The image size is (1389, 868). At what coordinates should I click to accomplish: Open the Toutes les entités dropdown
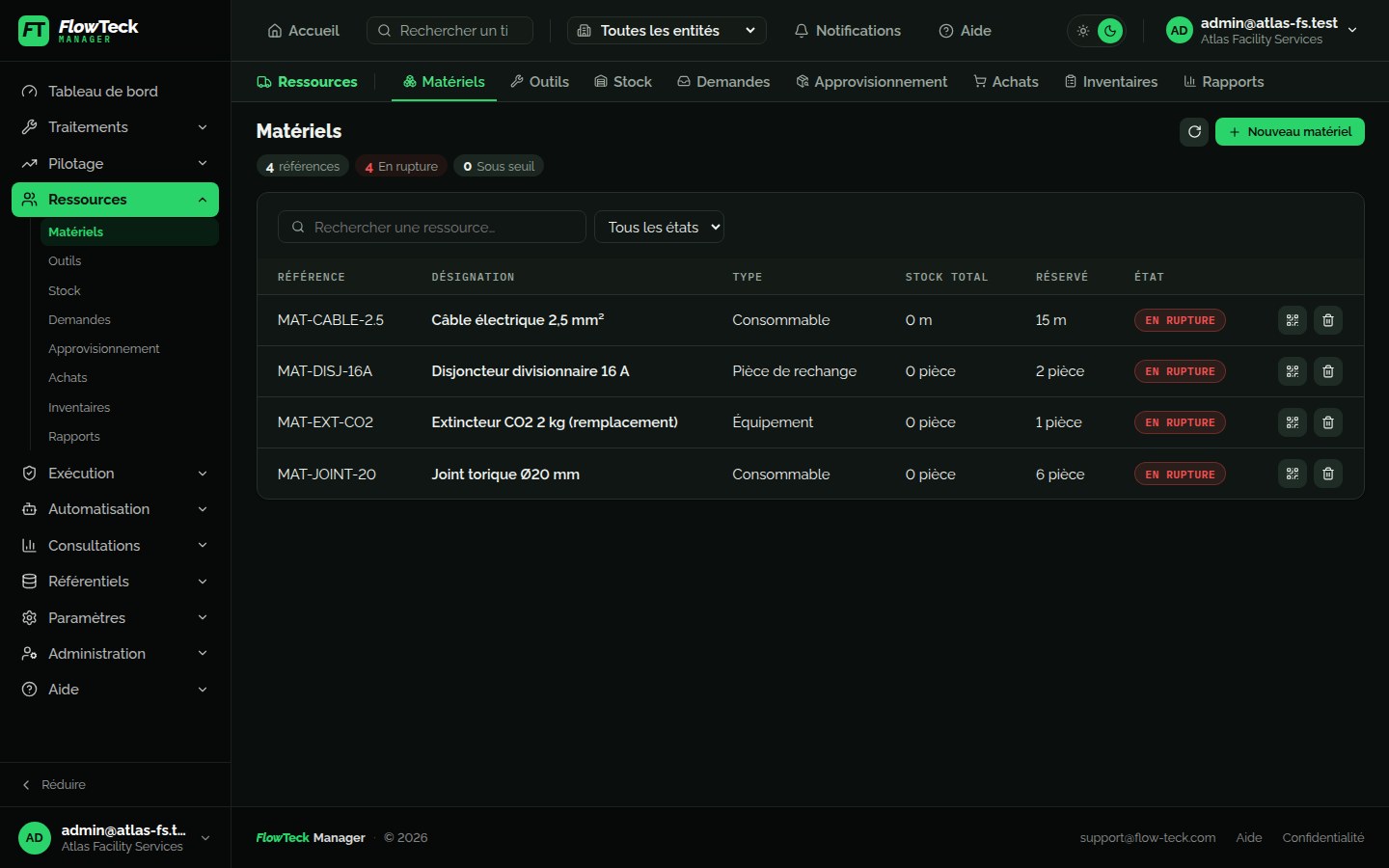click(x=667, y=31)
